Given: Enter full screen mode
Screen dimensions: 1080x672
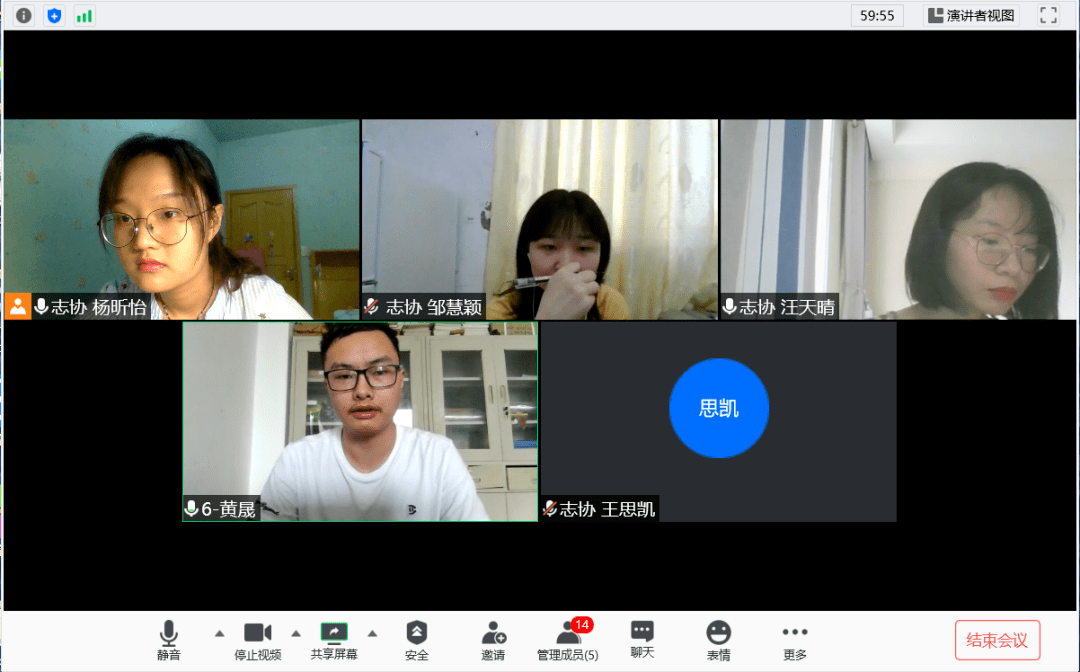Looking at the screenshot, I should point(1048,15).
